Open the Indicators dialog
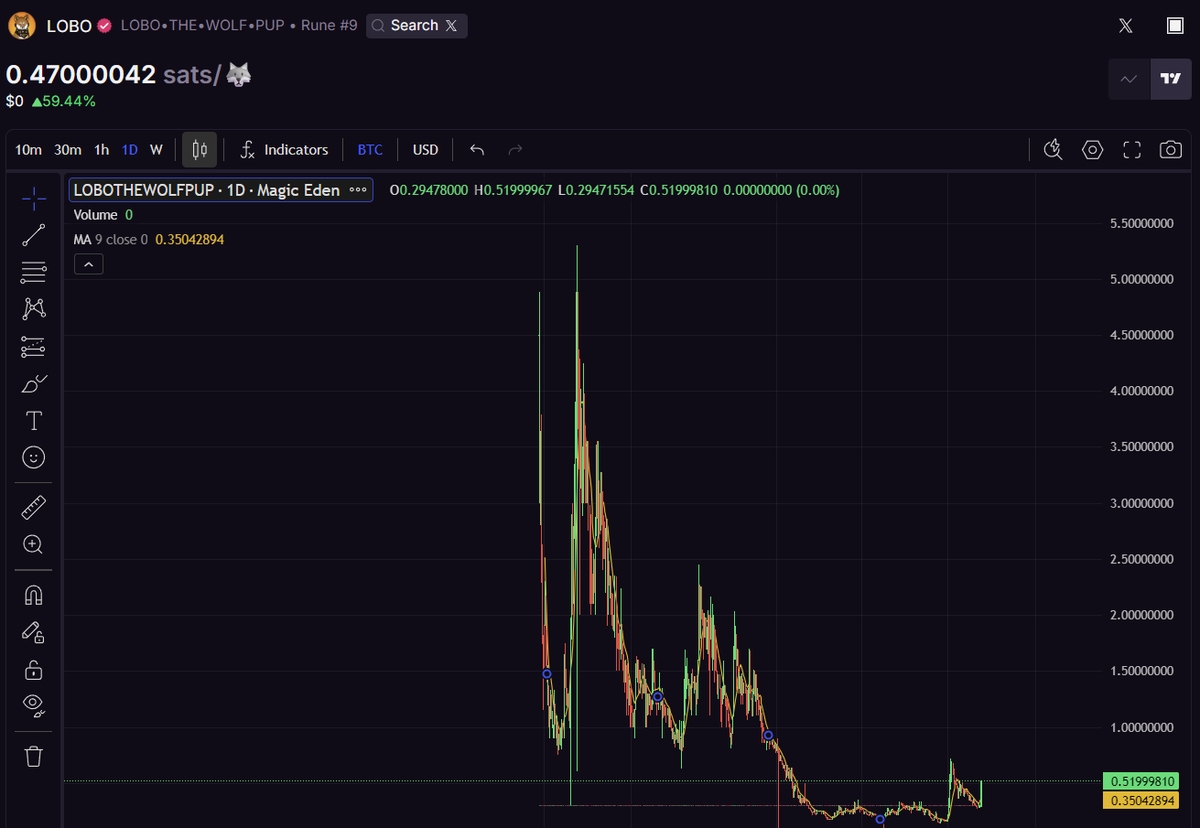The width and height of the screenshot is (1200, 828). pyautogui.click(x=284, y=150)
